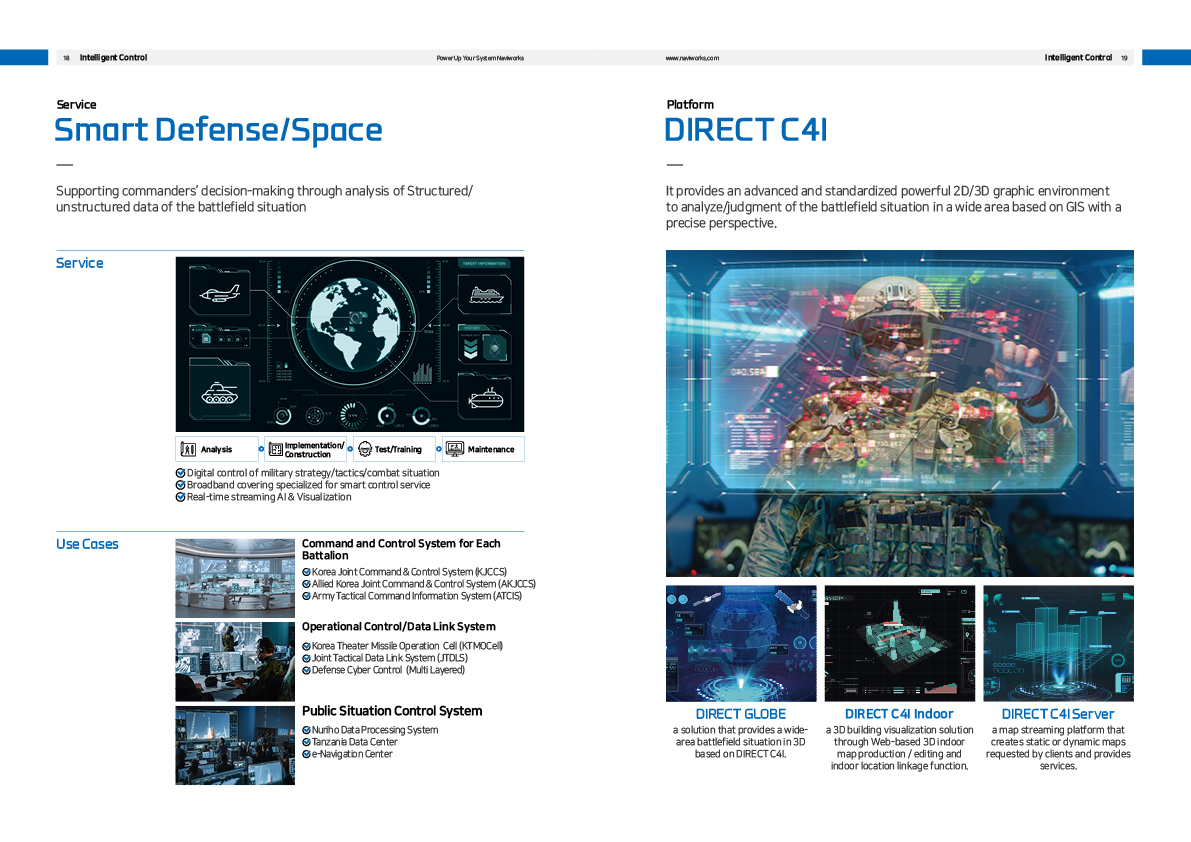Click the Maintenance monitor icon

pos(454,449)
